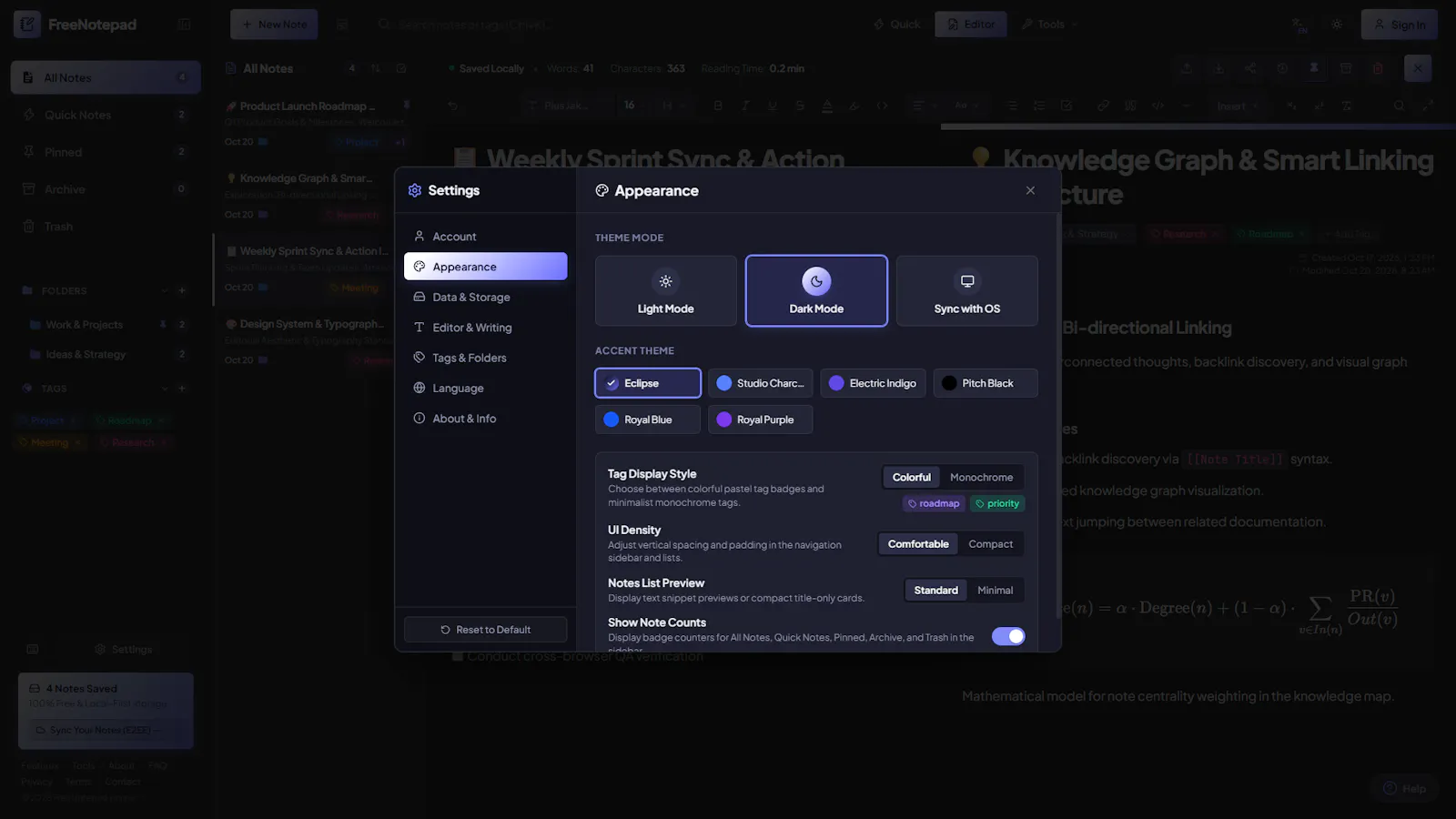Image resolution: width=1456 pixels, height=819 pixels.
Task: Choose the Pitch Black accent swatch
Action: pos(986,383)
